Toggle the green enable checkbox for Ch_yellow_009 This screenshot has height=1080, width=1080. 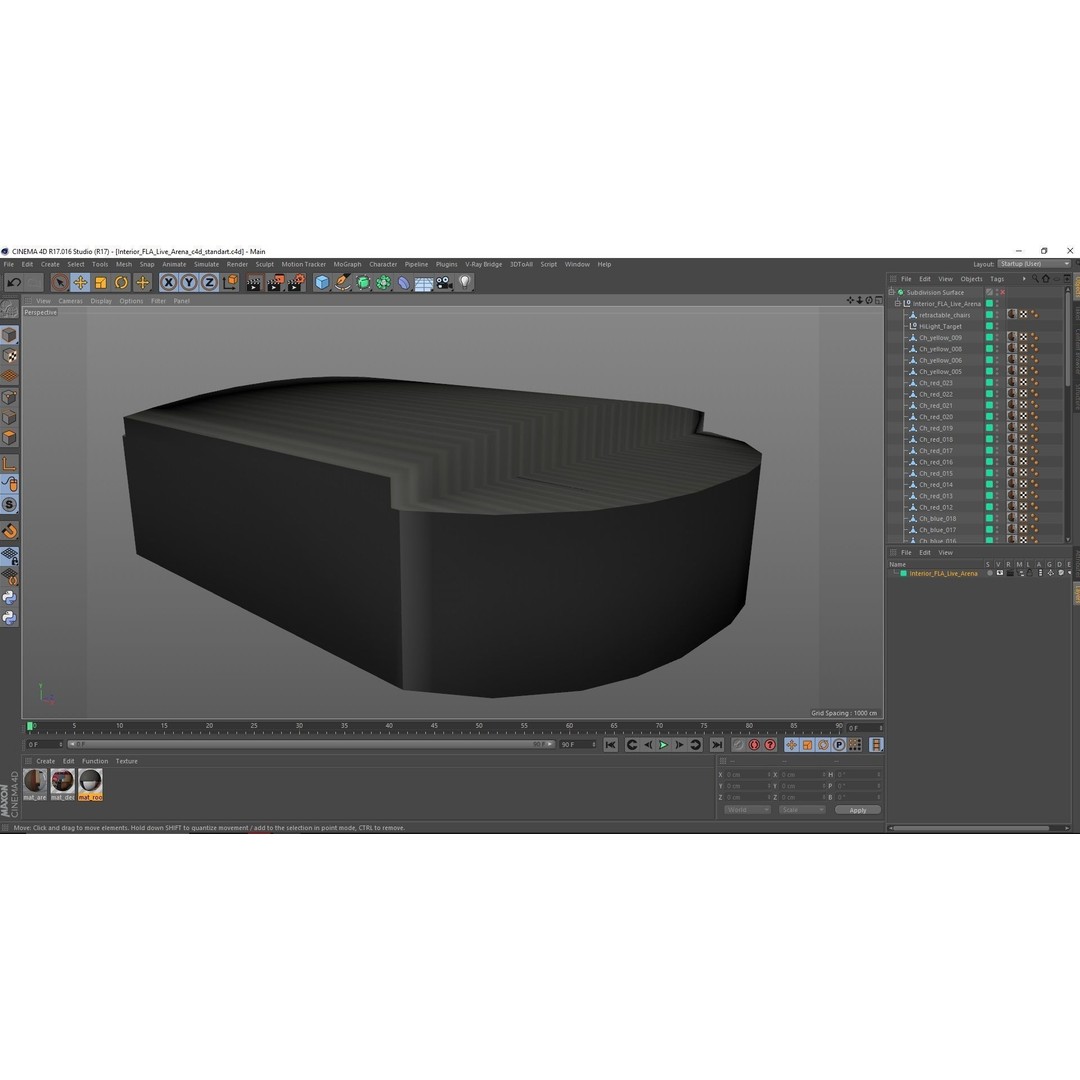coord(989,338)
